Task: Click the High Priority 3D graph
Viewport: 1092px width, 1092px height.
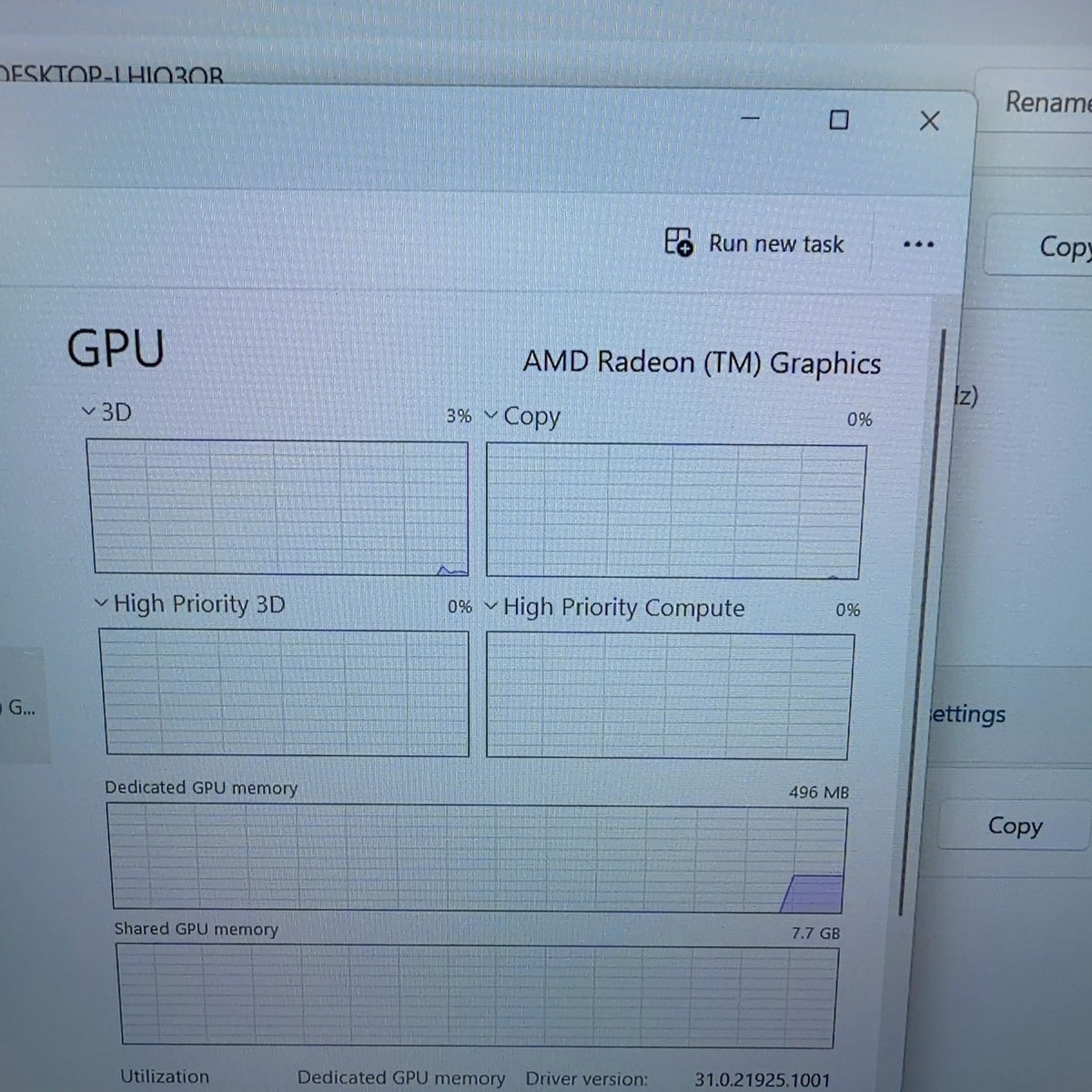Action: 284,693
